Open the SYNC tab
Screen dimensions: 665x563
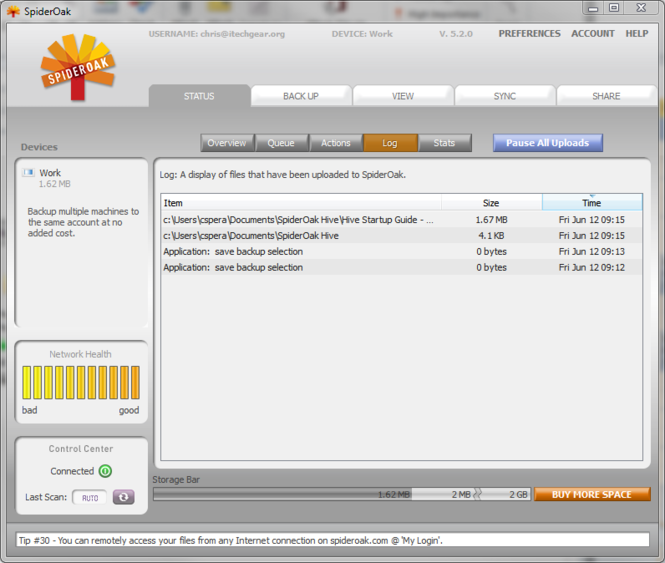pyautogui.click(x=504, y=96)
